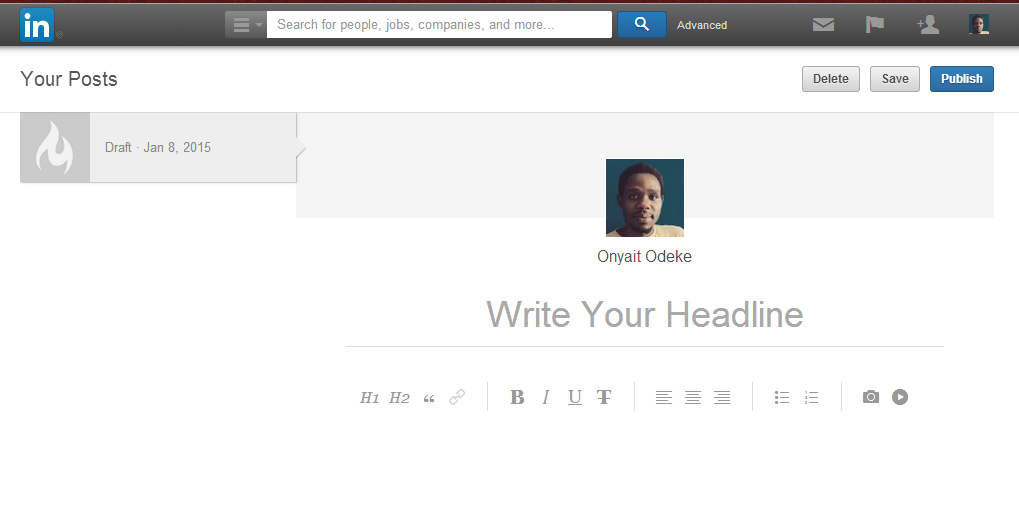Open the notifications flag icon

pyautogui.click(x=875, y=25)
